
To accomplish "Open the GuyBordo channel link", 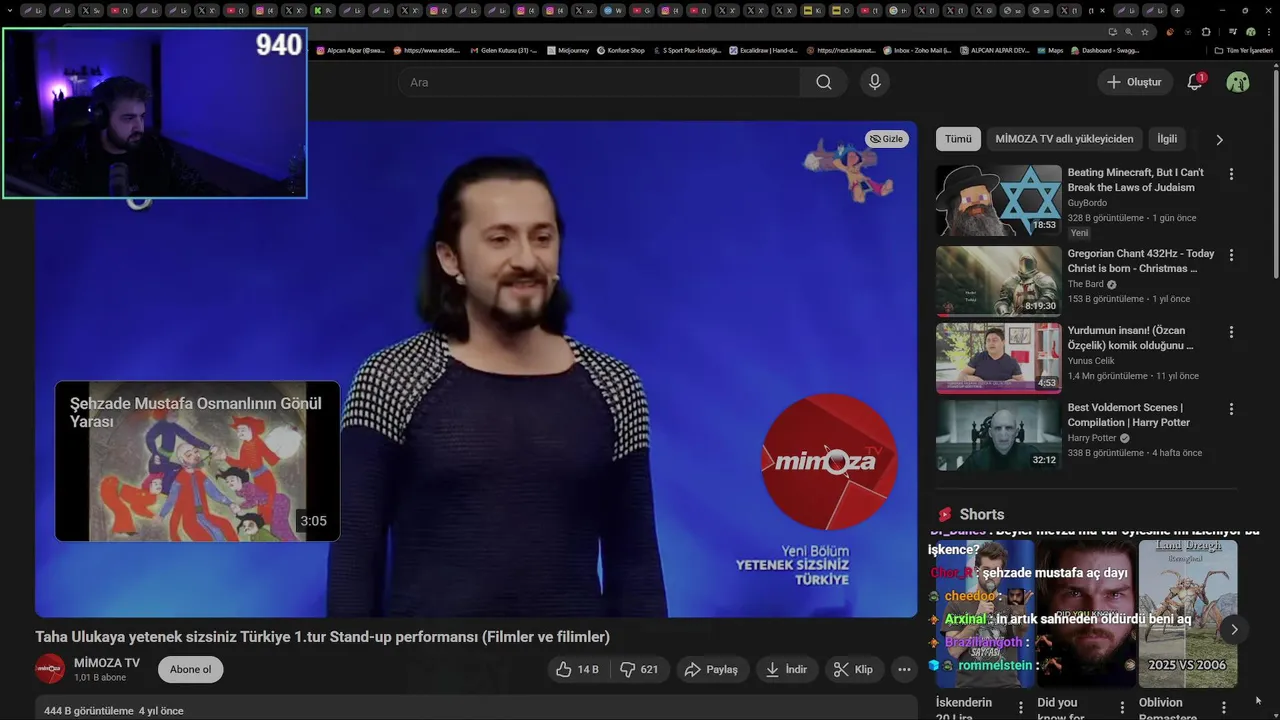I will [x=1087, y=203].
